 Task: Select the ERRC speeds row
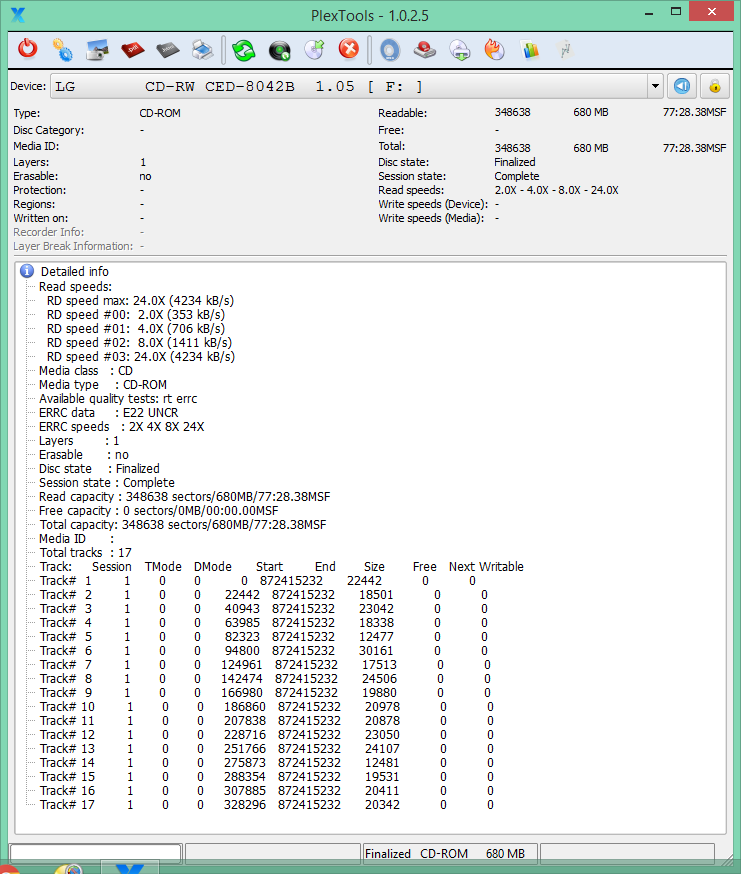(122, 426)
